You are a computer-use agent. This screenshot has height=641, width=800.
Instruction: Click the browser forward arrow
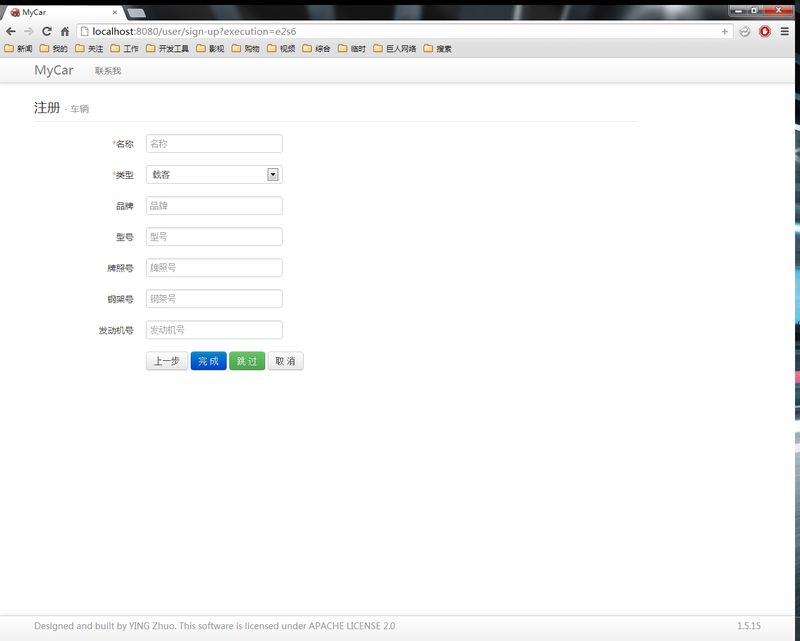click(29, 32)
